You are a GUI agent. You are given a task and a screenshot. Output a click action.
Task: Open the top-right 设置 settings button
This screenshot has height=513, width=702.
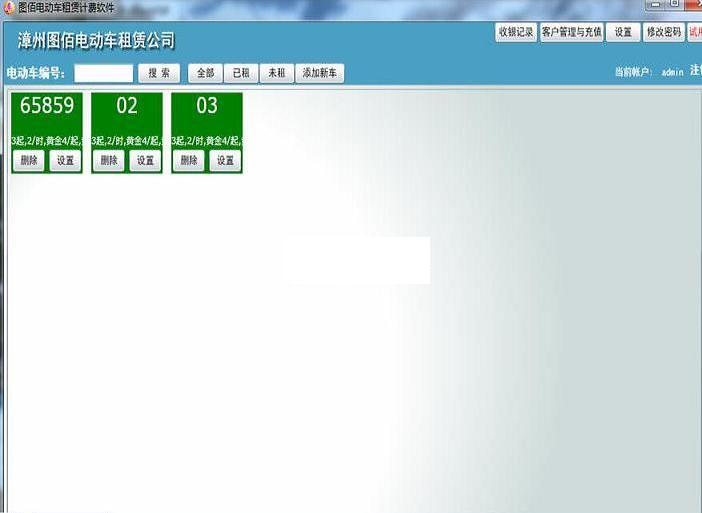[x=623, y=32]
